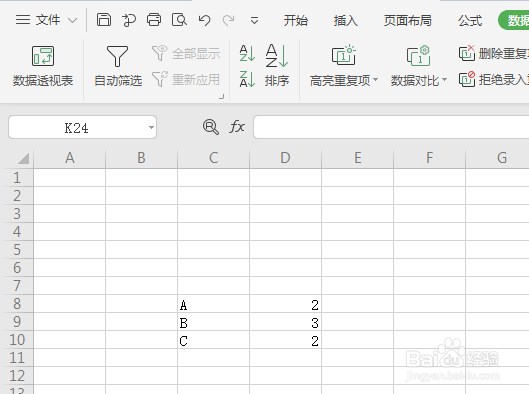Select column A header
The width and height of the screenshot is (529, 394).
click(69, 158)
